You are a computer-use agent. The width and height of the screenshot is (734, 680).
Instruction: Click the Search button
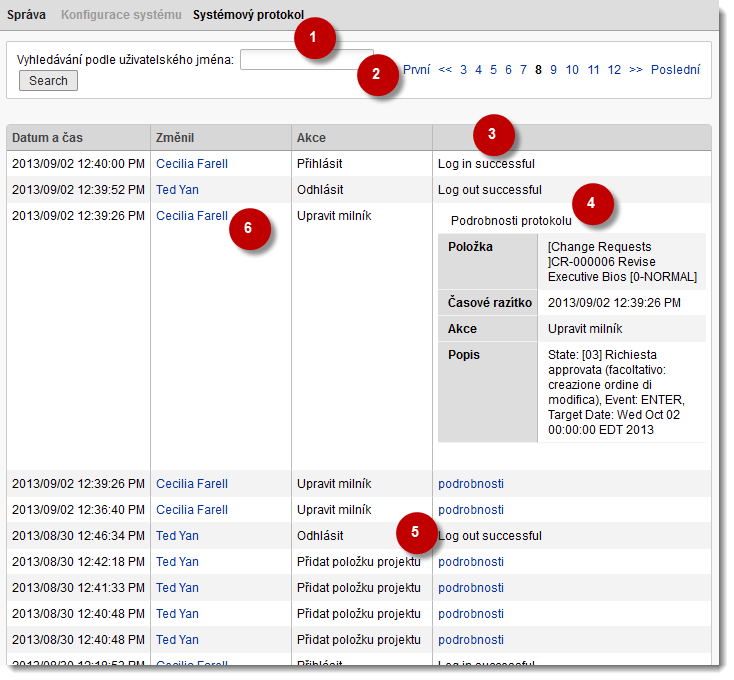pyautogui.click(x=48, y=80)
